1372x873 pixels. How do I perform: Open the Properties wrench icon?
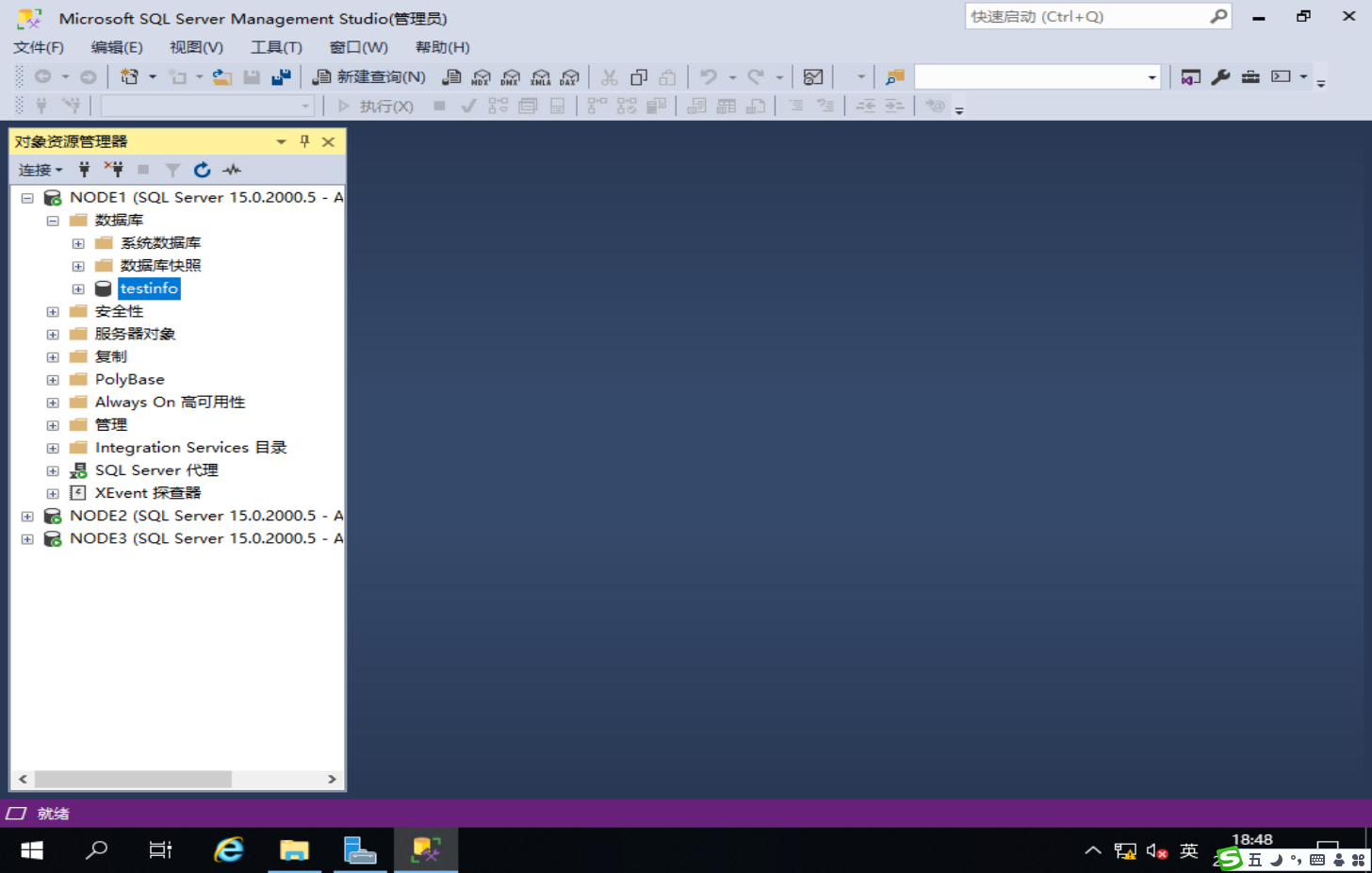coord(1221,77)
